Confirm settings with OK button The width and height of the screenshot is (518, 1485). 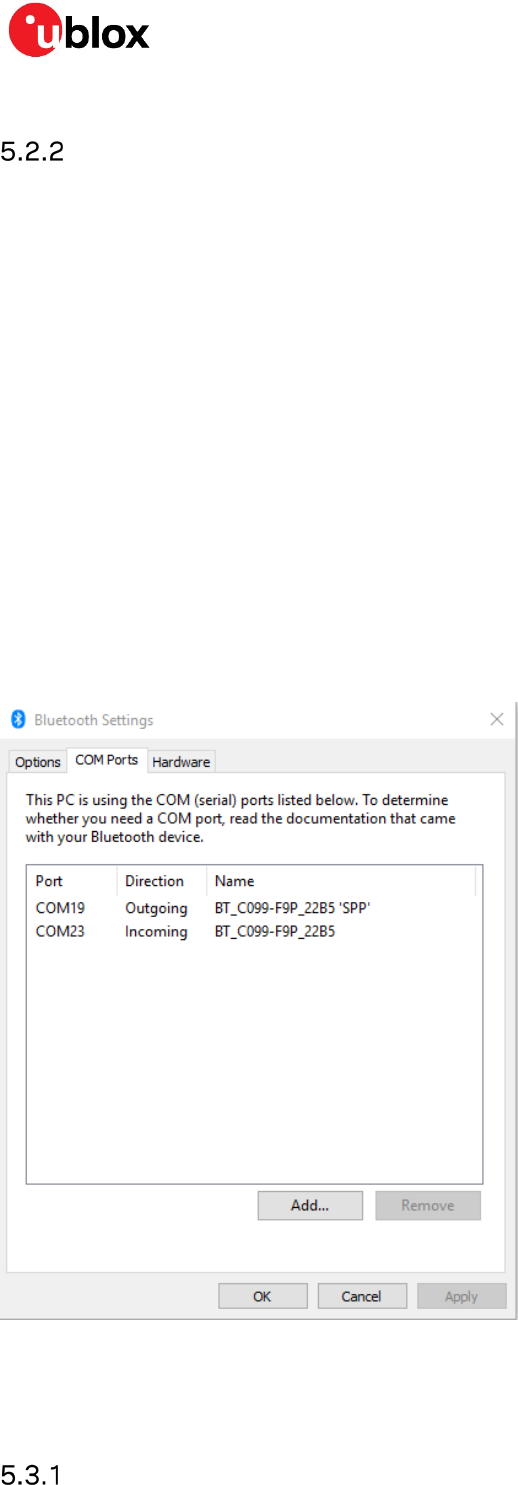pos(262,1296)
